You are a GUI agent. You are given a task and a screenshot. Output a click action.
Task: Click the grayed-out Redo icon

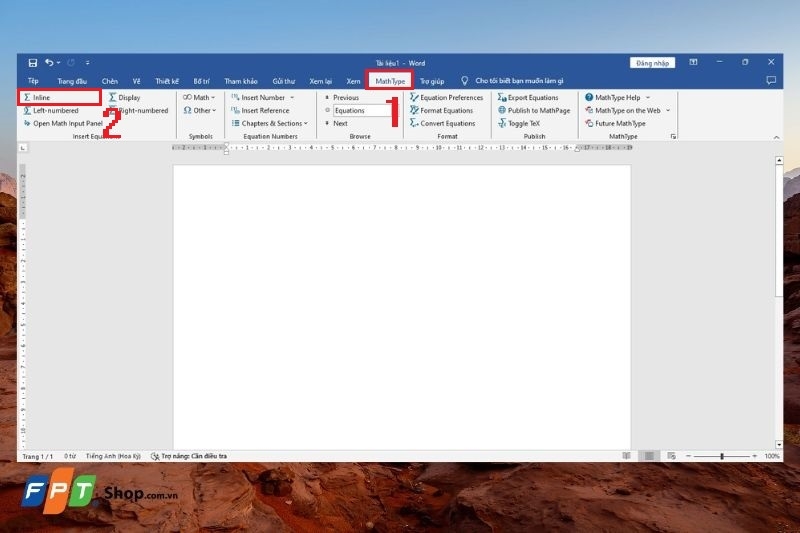click(71, 63)
